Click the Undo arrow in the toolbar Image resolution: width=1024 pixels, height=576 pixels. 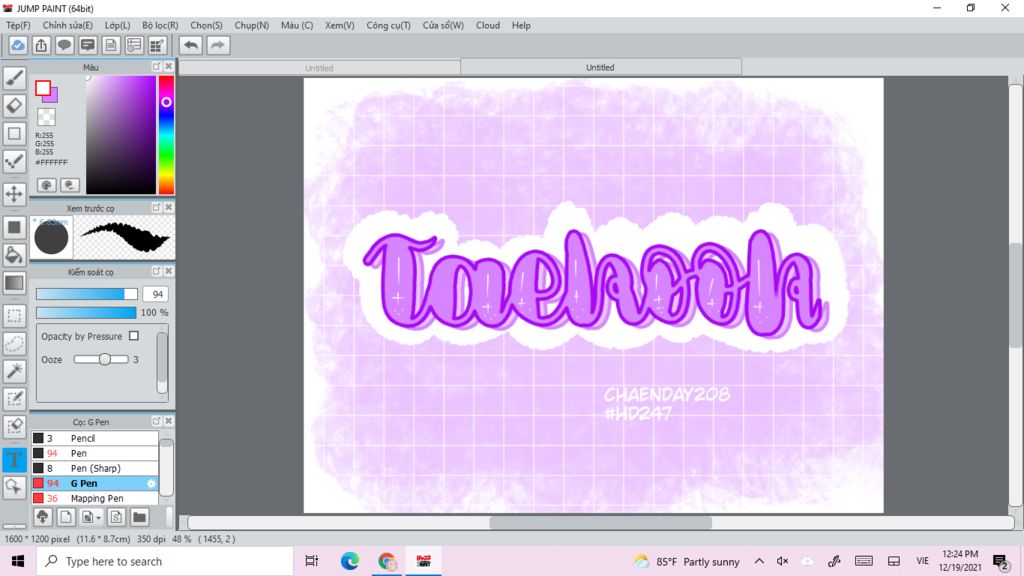tap(190, 45)
